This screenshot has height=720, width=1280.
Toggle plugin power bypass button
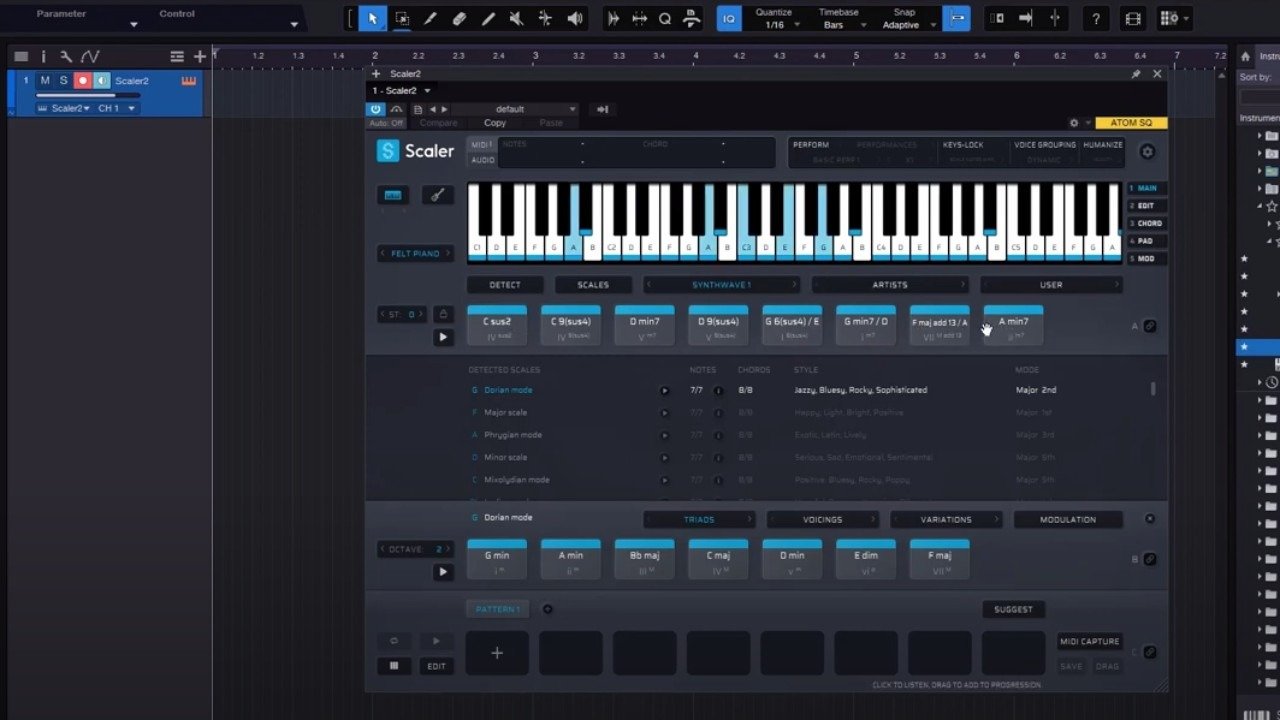376,109
